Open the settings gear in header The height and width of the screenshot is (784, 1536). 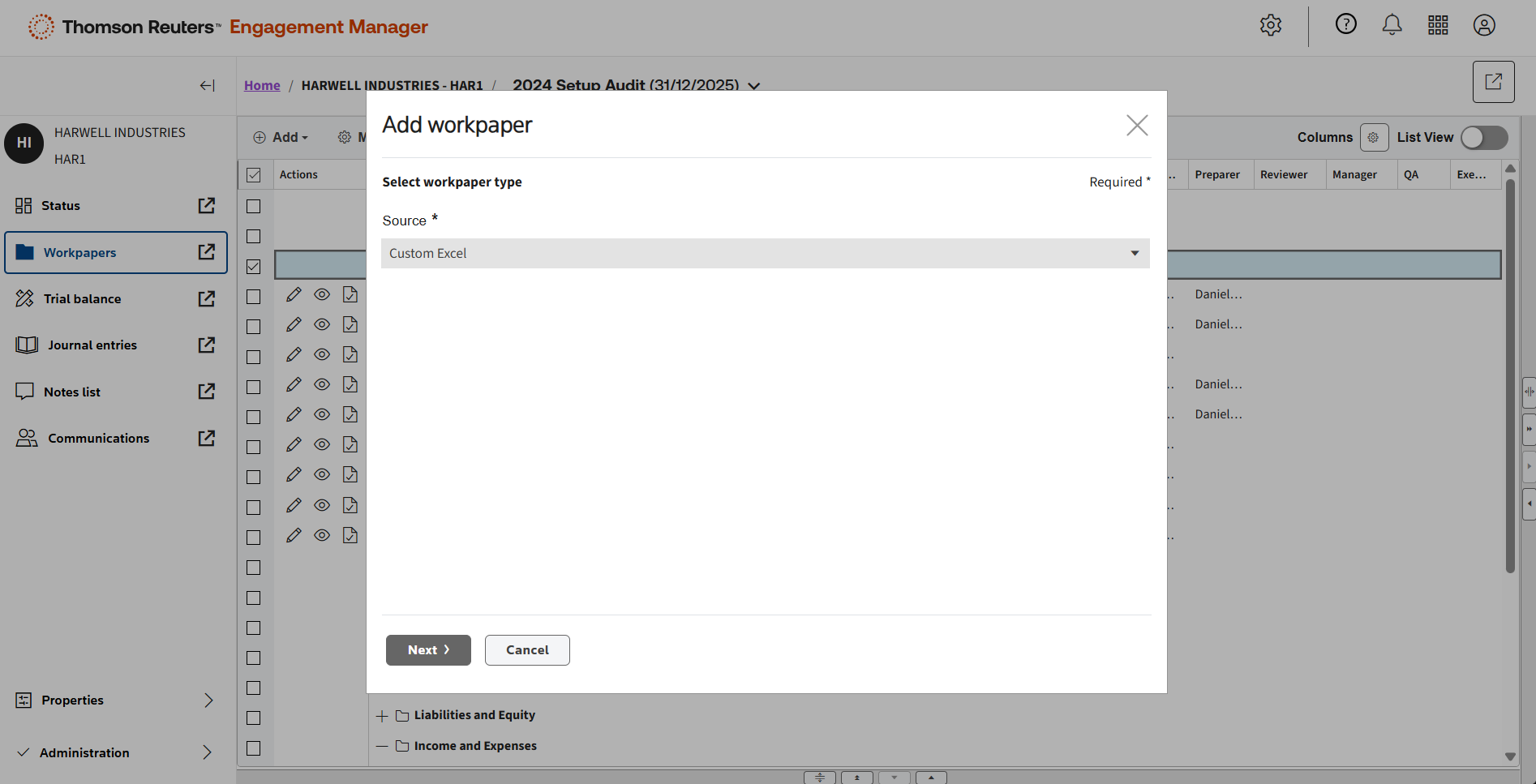tap(1270, 25)
